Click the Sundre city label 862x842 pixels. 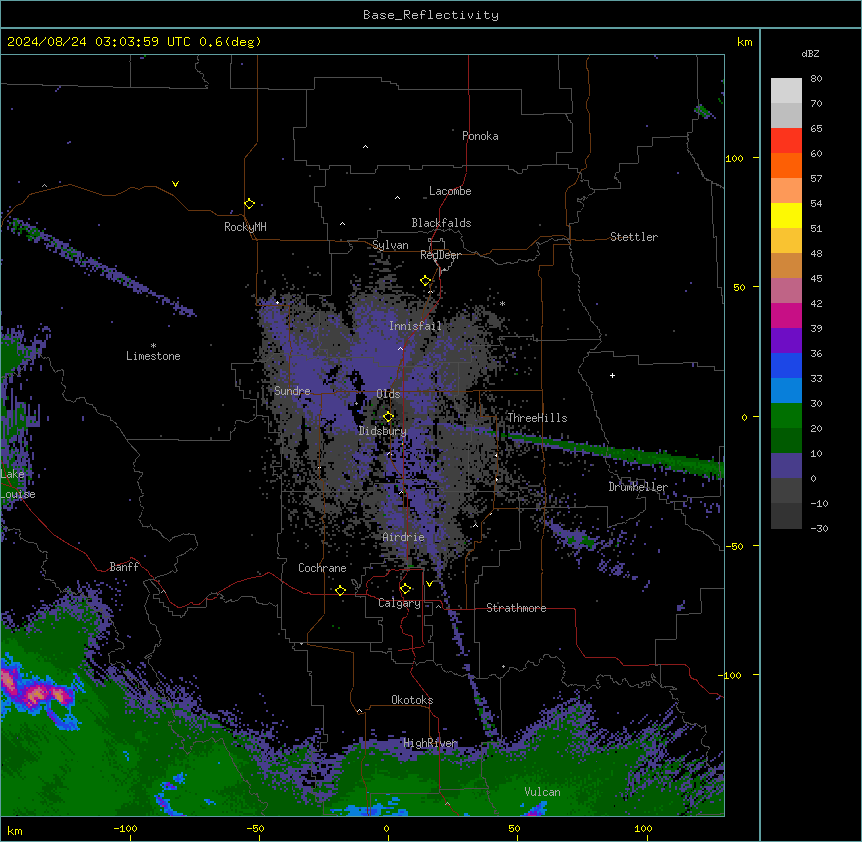point(292,391)
